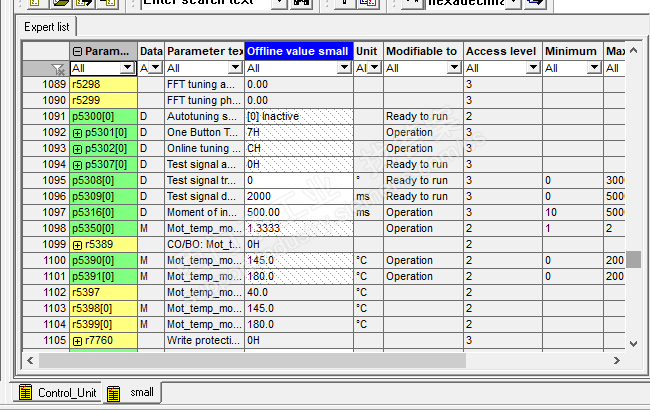Click the Unit column header
Screen dimensions: 650x410
coord(368,51)
